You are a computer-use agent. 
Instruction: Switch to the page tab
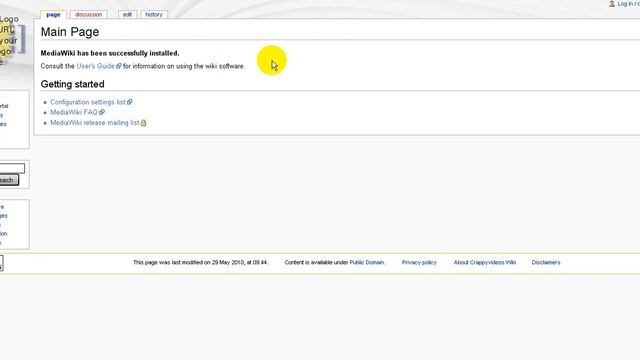(53, 15)
